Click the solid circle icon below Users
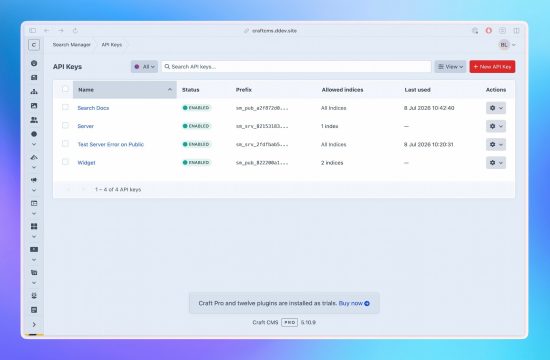550x360 pixels. coord(34,134)
